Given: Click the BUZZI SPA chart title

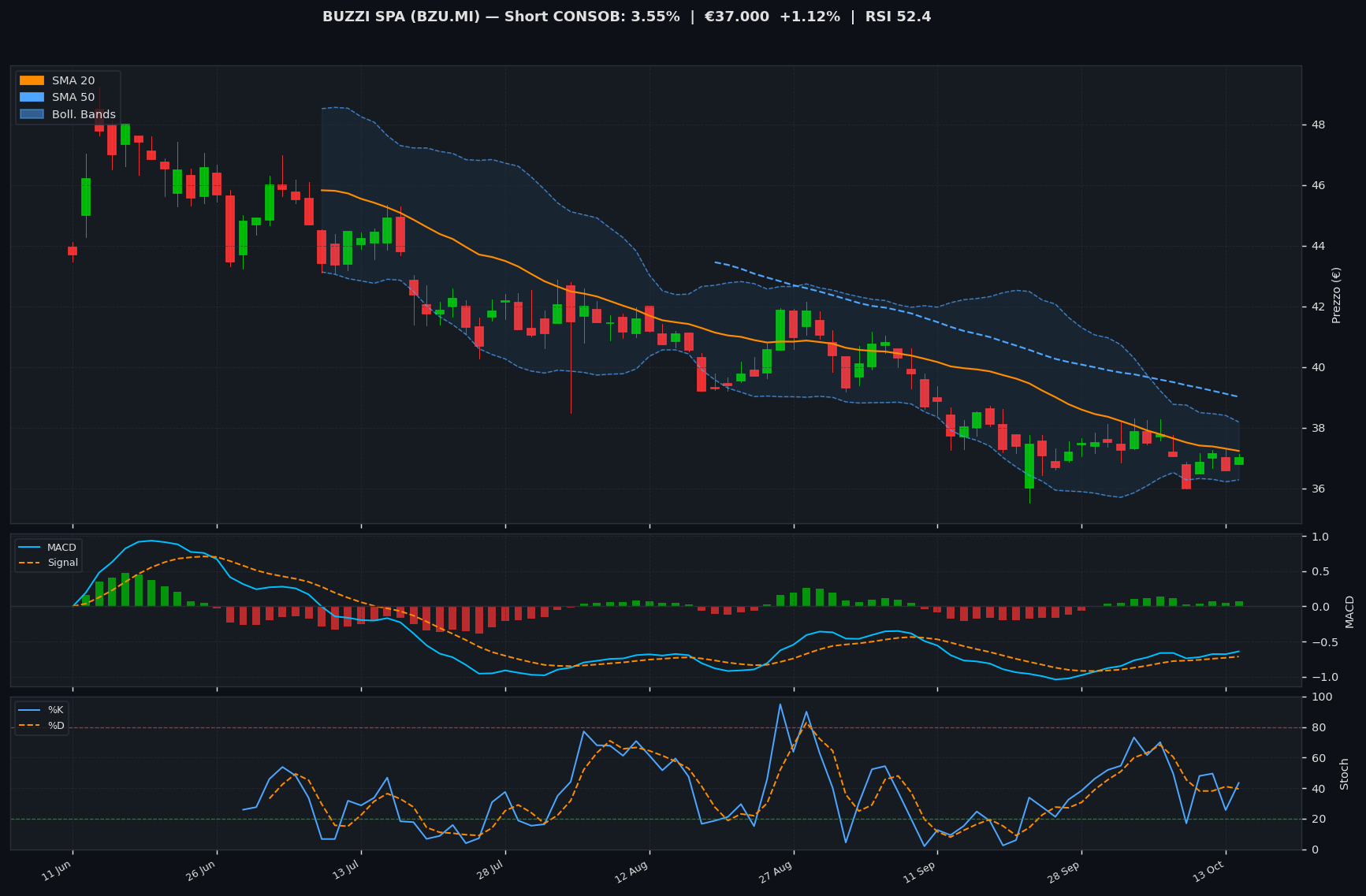Looking at the screenshot, I should [x=627, y=17].
